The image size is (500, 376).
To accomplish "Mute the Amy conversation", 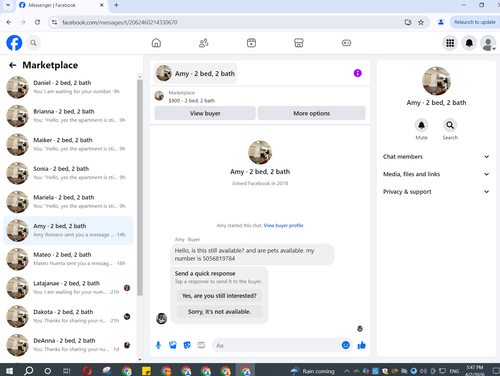I will point(421,129).
